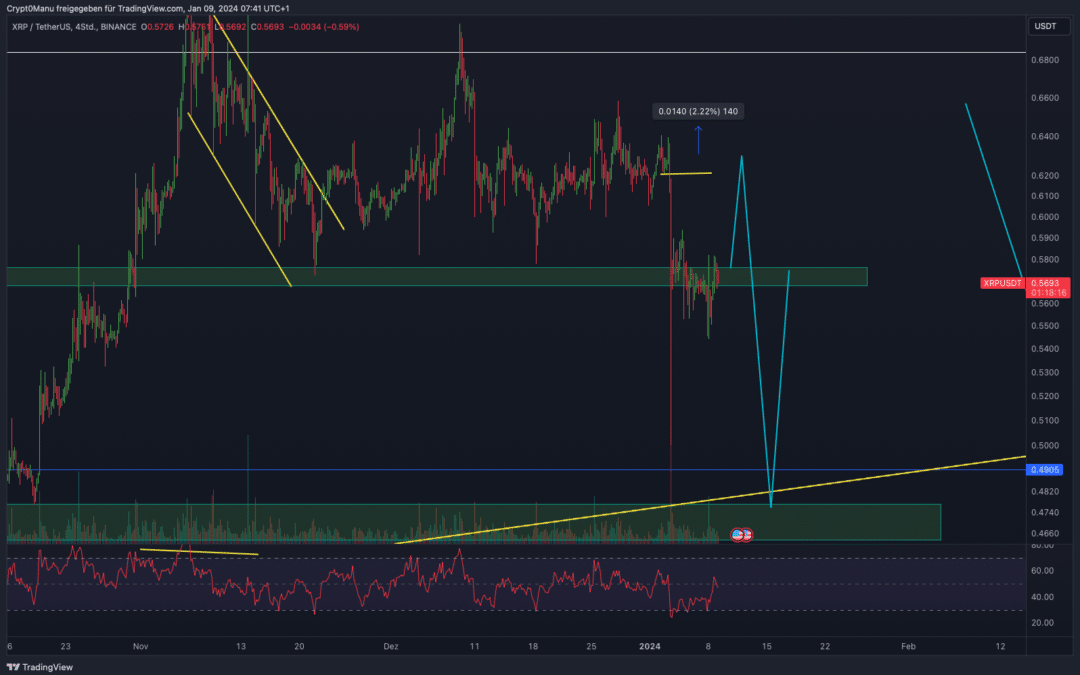Click the RSI 60.00 scale label
Image resolution: width=1080 pixels, height=675 pixels.
click(x=1042, y=571)
